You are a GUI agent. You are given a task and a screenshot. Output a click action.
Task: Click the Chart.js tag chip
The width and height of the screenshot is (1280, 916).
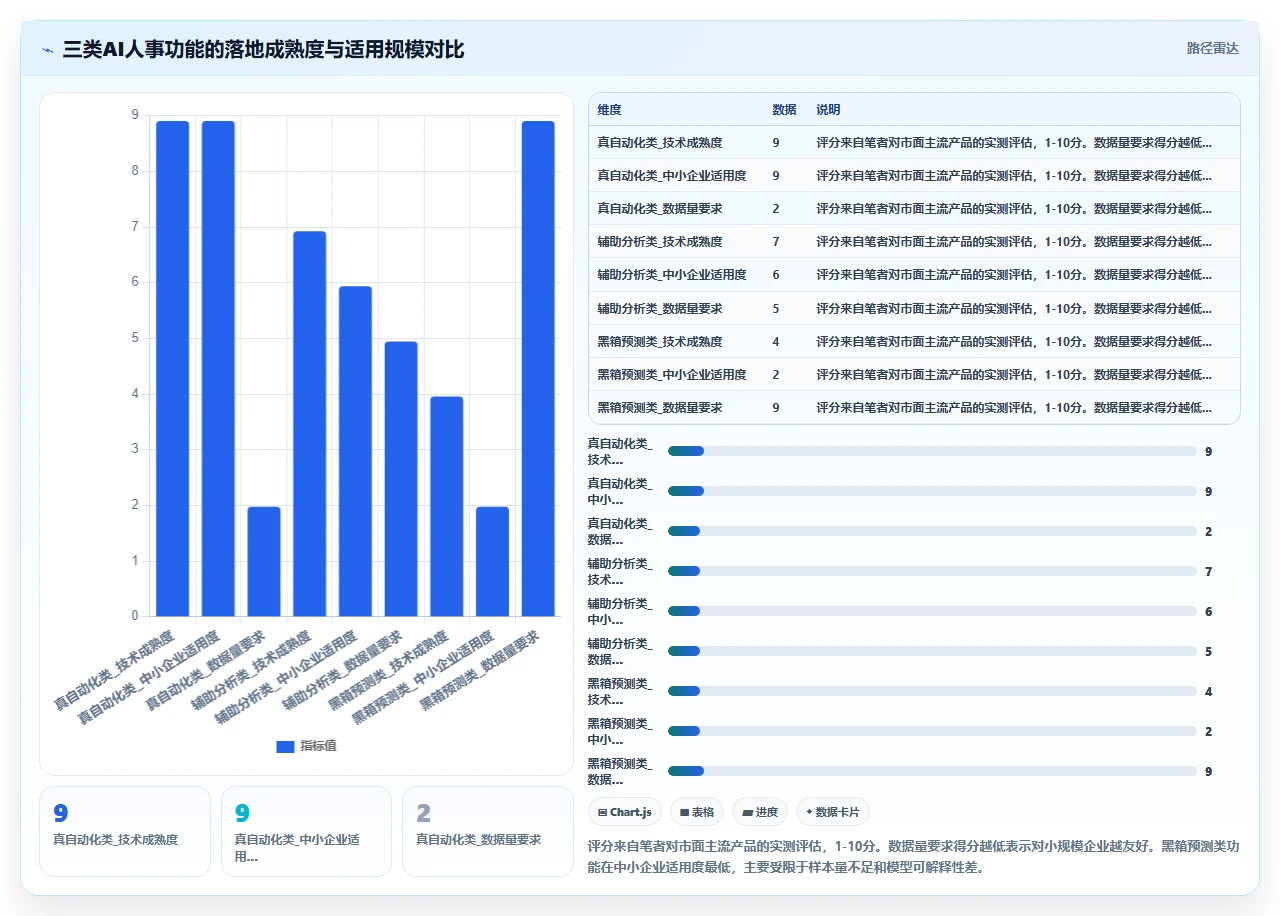click(625, 812)
